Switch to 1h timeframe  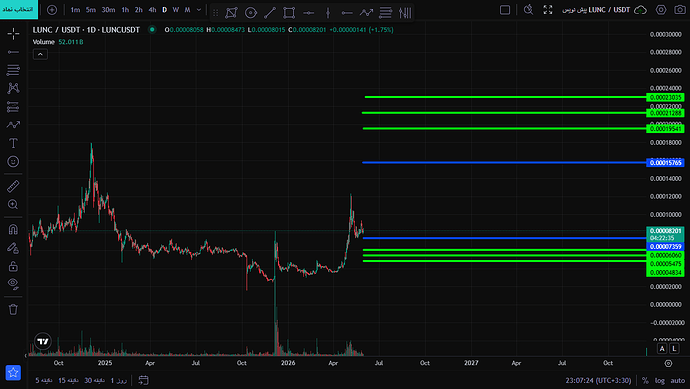(x=125, y=10)
